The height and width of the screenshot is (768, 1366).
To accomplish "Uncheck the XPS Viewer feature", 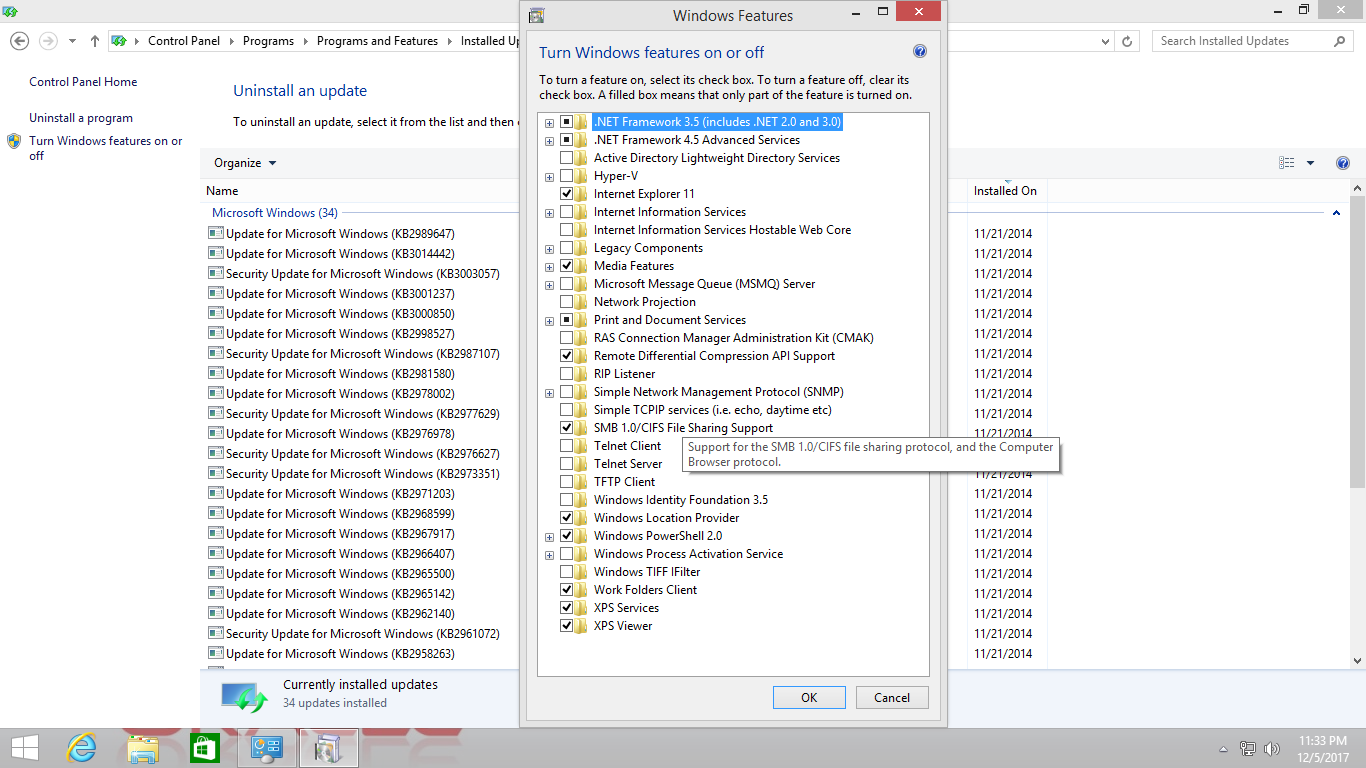I will pos(567,626).
